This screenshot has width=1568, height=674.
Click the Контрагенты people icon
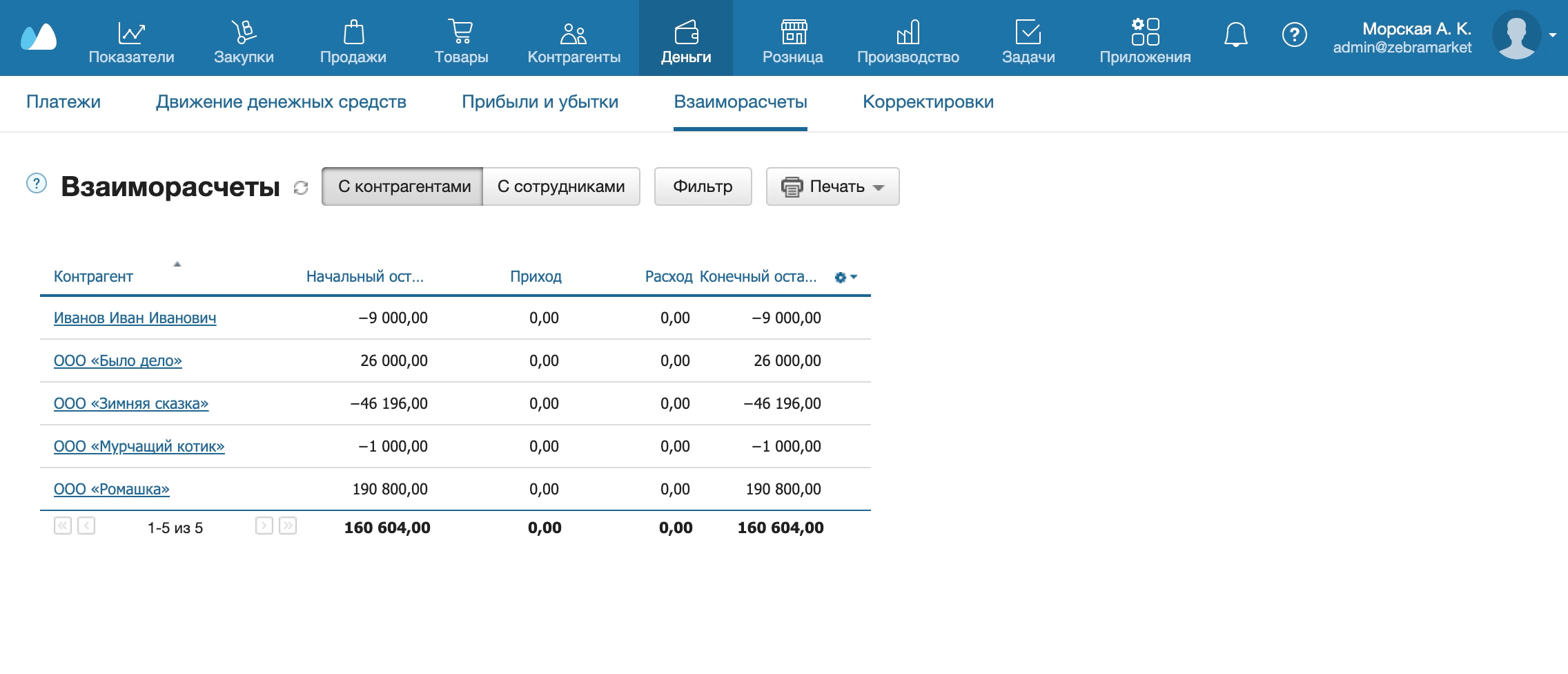click(574, 31)
